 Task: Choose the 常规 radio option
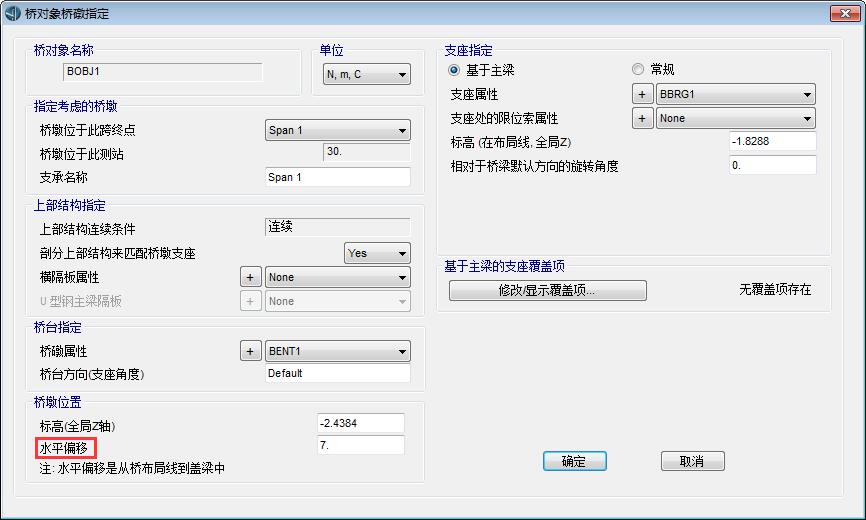point(639,70)
